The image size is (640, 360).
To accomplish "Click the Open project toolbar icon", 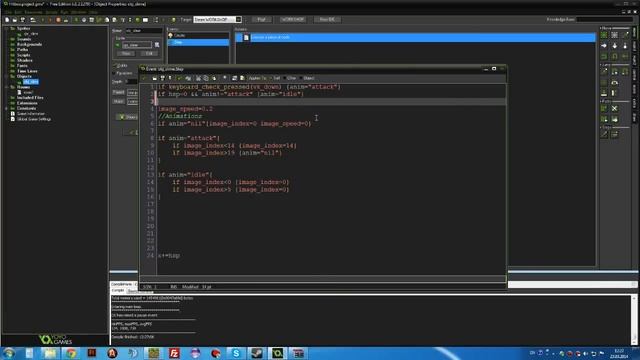I will click(15, 20).
